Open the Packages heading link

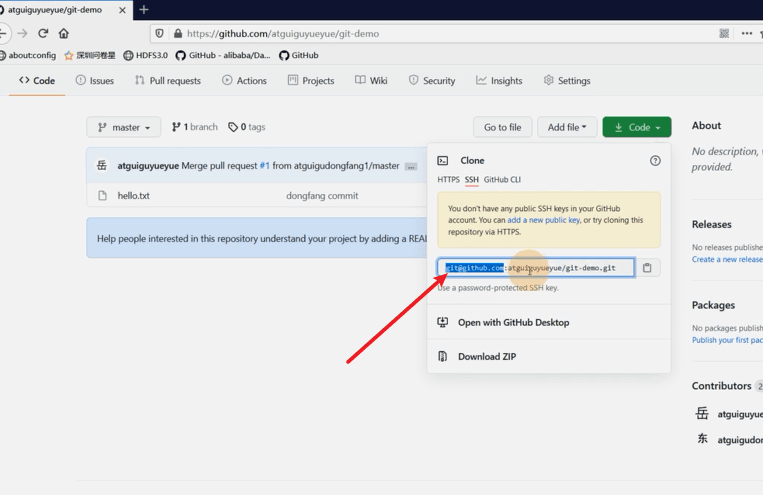[713, 305]
